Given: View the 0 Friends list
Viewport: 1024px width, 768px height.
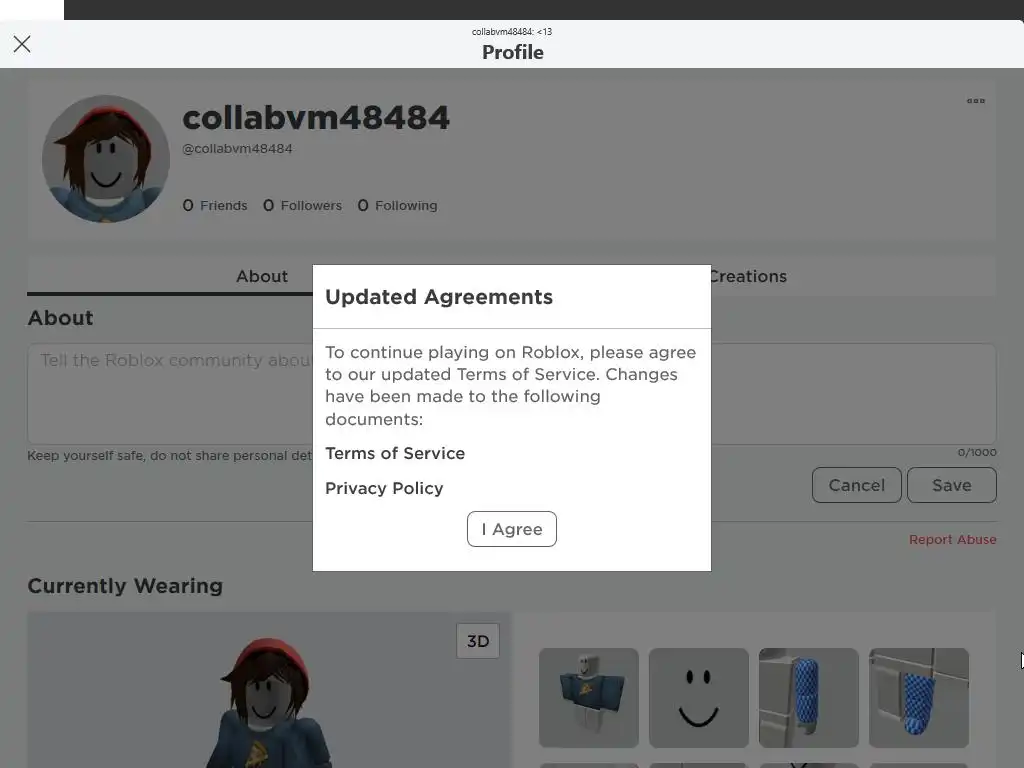Looking at the screenshot, I should (215, 206).
